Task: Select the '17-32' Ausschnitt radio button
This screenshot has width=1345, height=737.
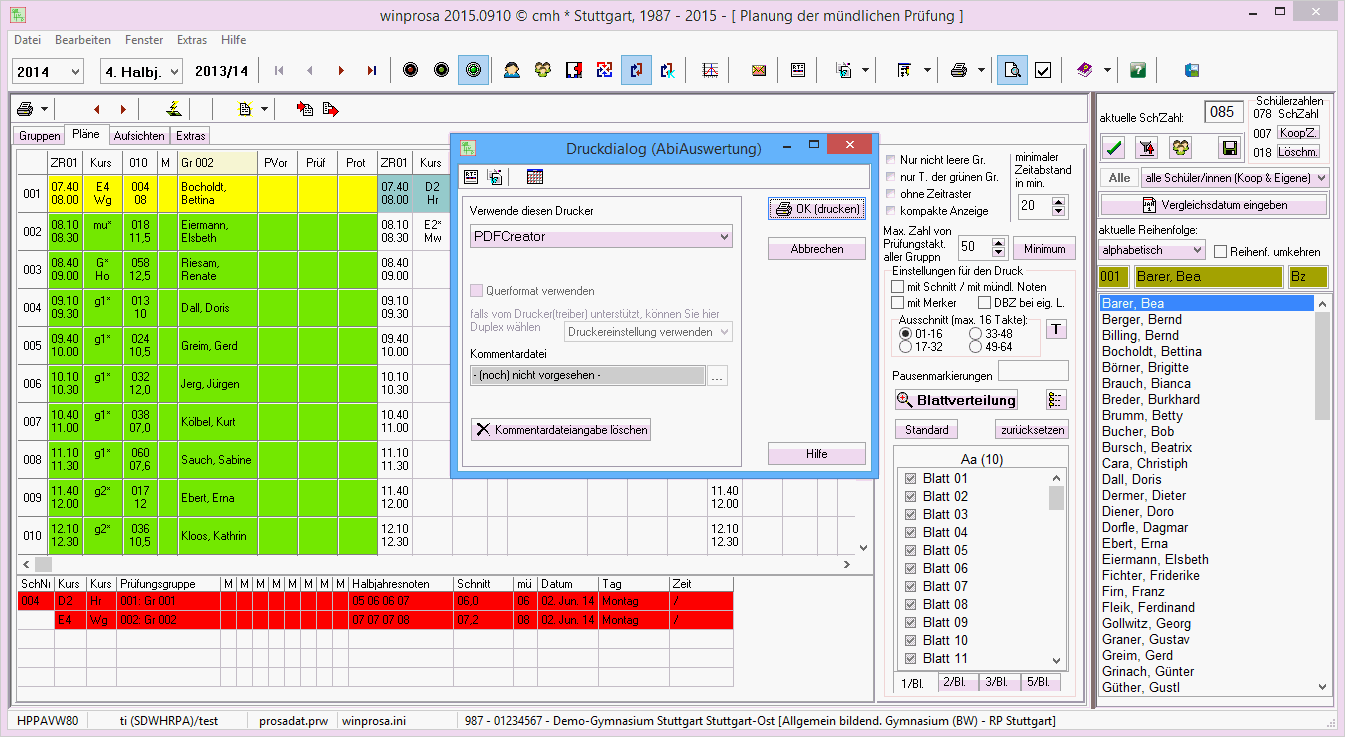Action: [x=906, y=347]
